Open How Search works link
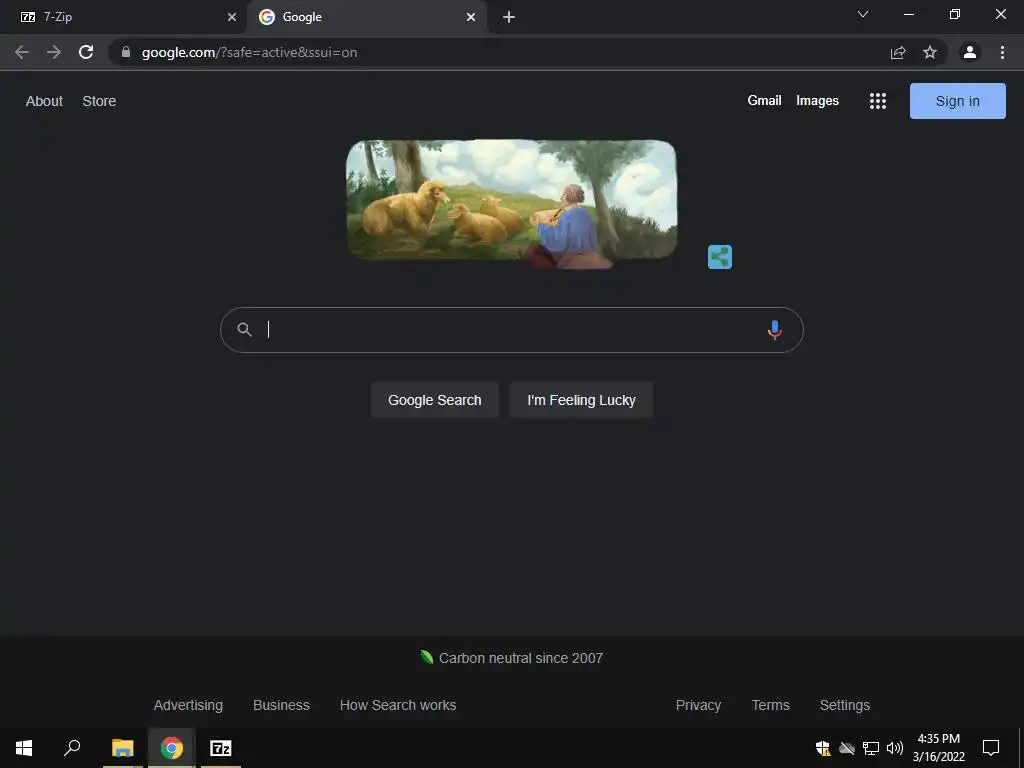Image resolution: width=1024 pixels, height=768 pixels. point(398,705)
